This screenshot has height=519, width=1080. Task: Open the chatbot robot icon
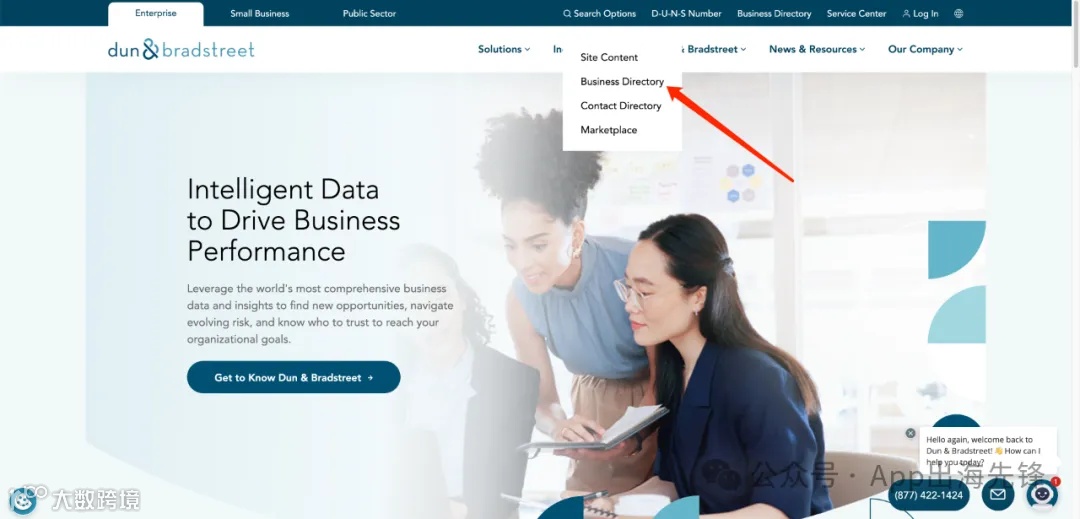click(x=1041, y=494)
